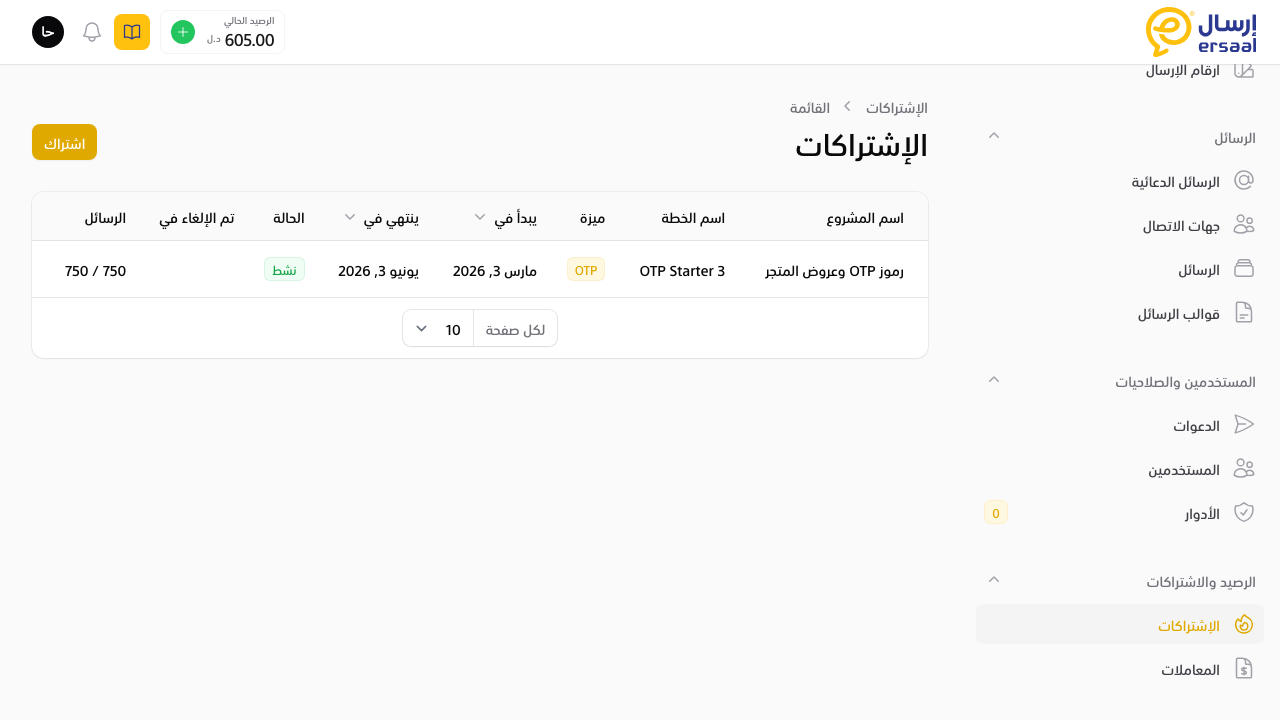Click the contacts people icon

pyautogui.click(x=1243, y=225)
